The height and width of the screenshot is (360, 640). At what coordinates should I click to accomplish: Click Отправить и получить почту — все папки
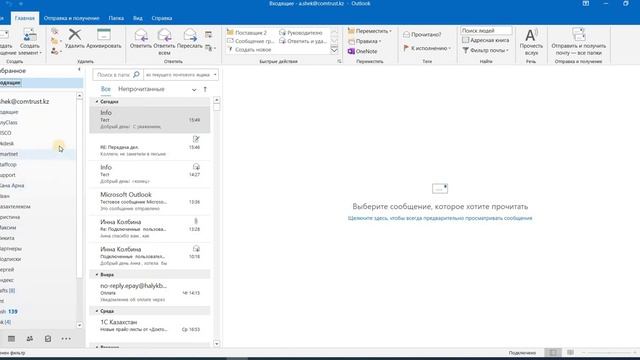pos(578,41)
